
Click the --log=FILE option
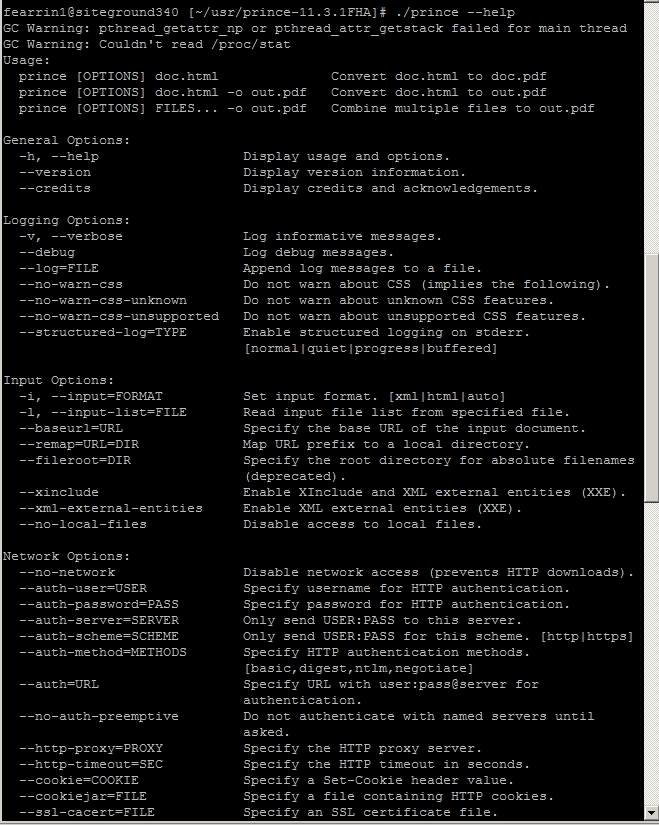point(58,268)
